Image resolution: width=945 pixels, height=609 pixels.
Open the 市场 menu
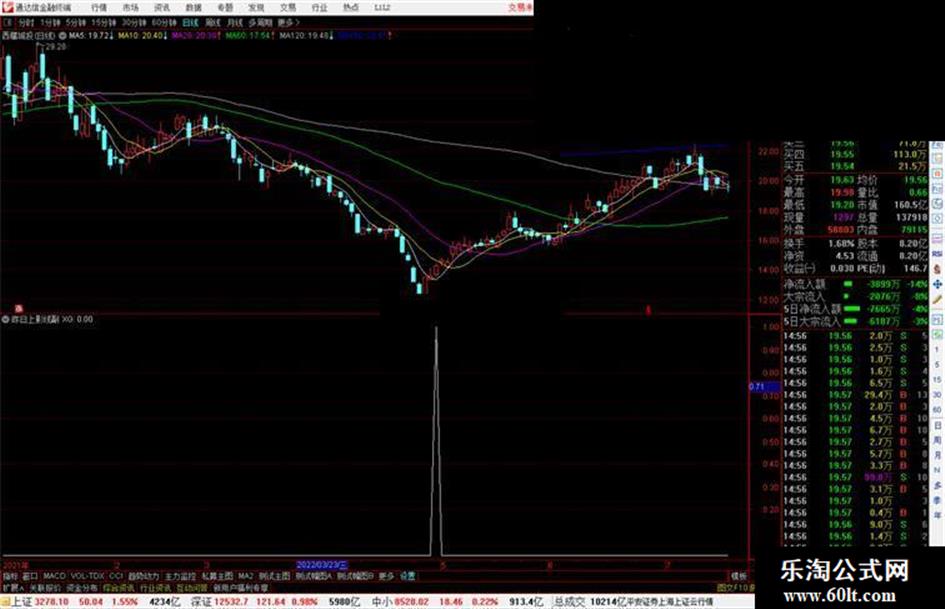tap(130, 8)
